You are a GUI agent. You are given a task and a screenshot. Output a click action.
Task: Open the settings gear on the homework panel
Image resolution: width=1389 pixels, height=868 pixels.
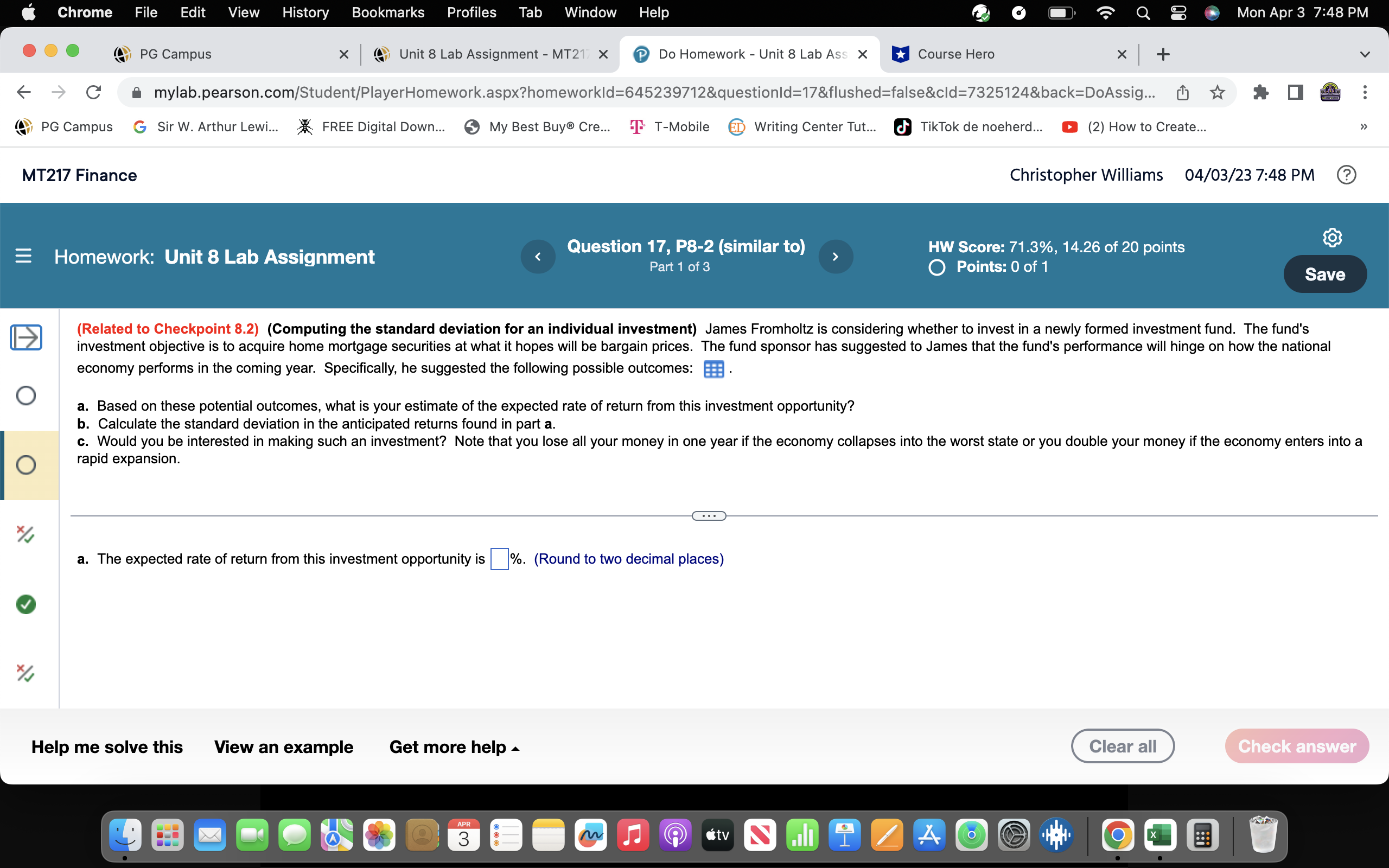point(1332,237)
